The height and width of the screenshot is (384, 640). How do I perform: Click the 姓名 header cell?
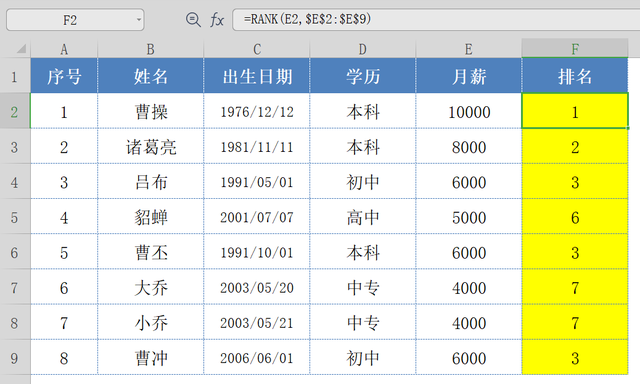[151, 75]
